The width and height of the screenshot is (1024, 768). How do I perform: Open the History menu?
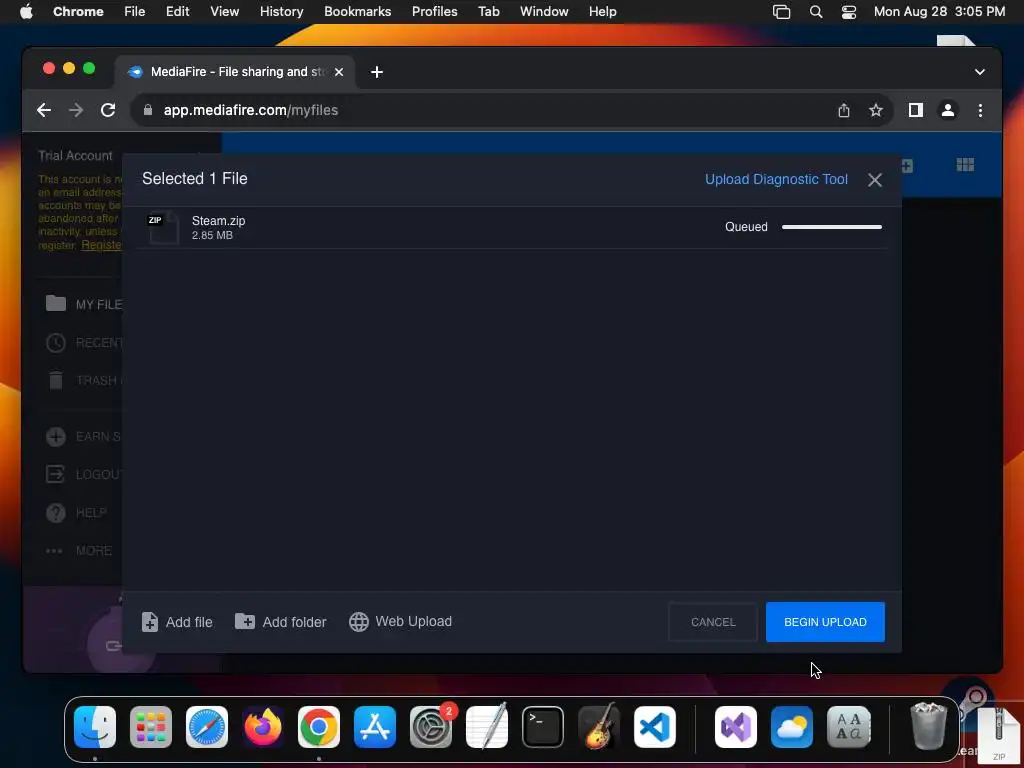coord(281,11)
